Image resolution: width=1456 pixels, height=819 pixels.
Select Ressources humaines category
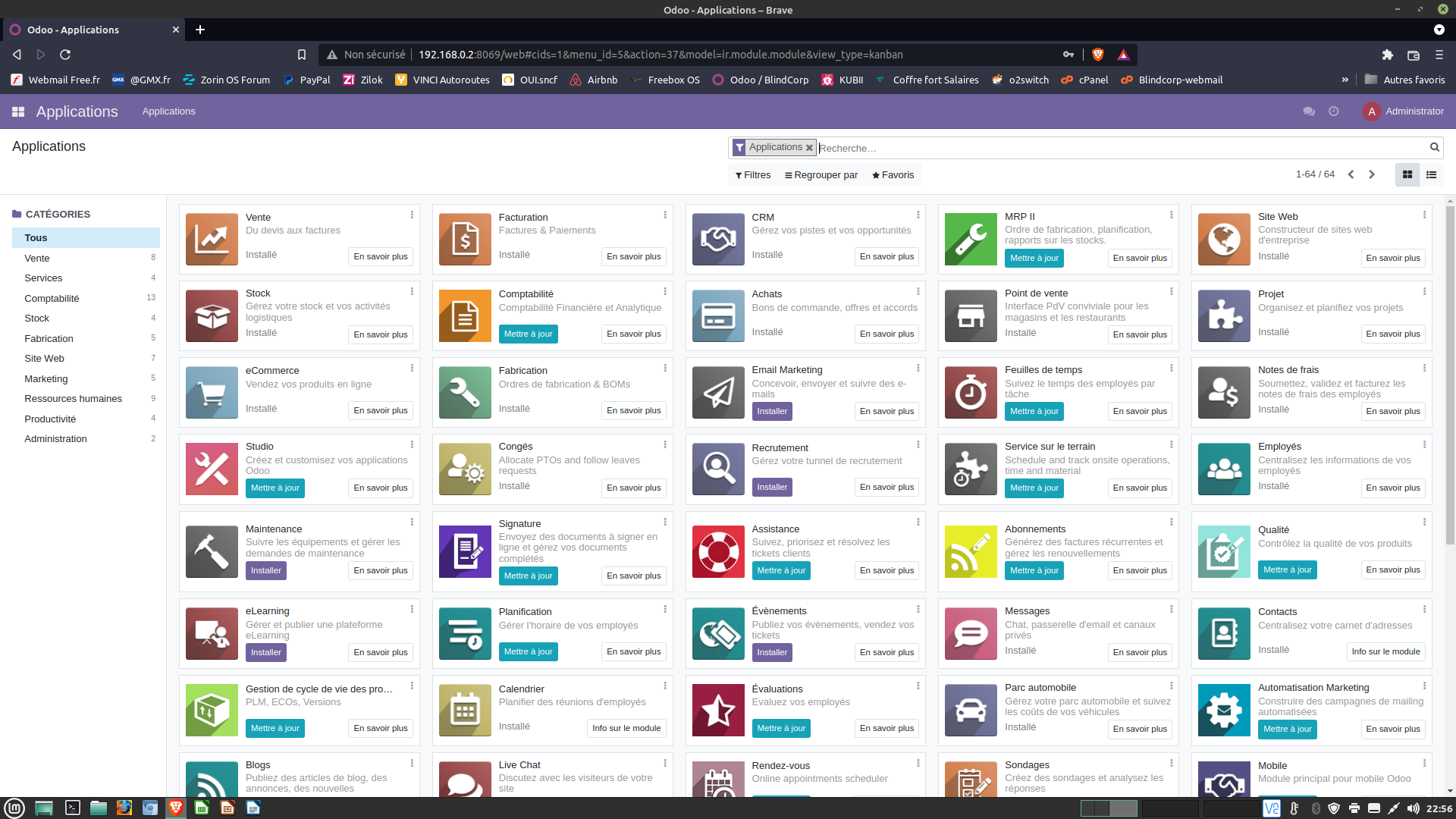(73, 399)
